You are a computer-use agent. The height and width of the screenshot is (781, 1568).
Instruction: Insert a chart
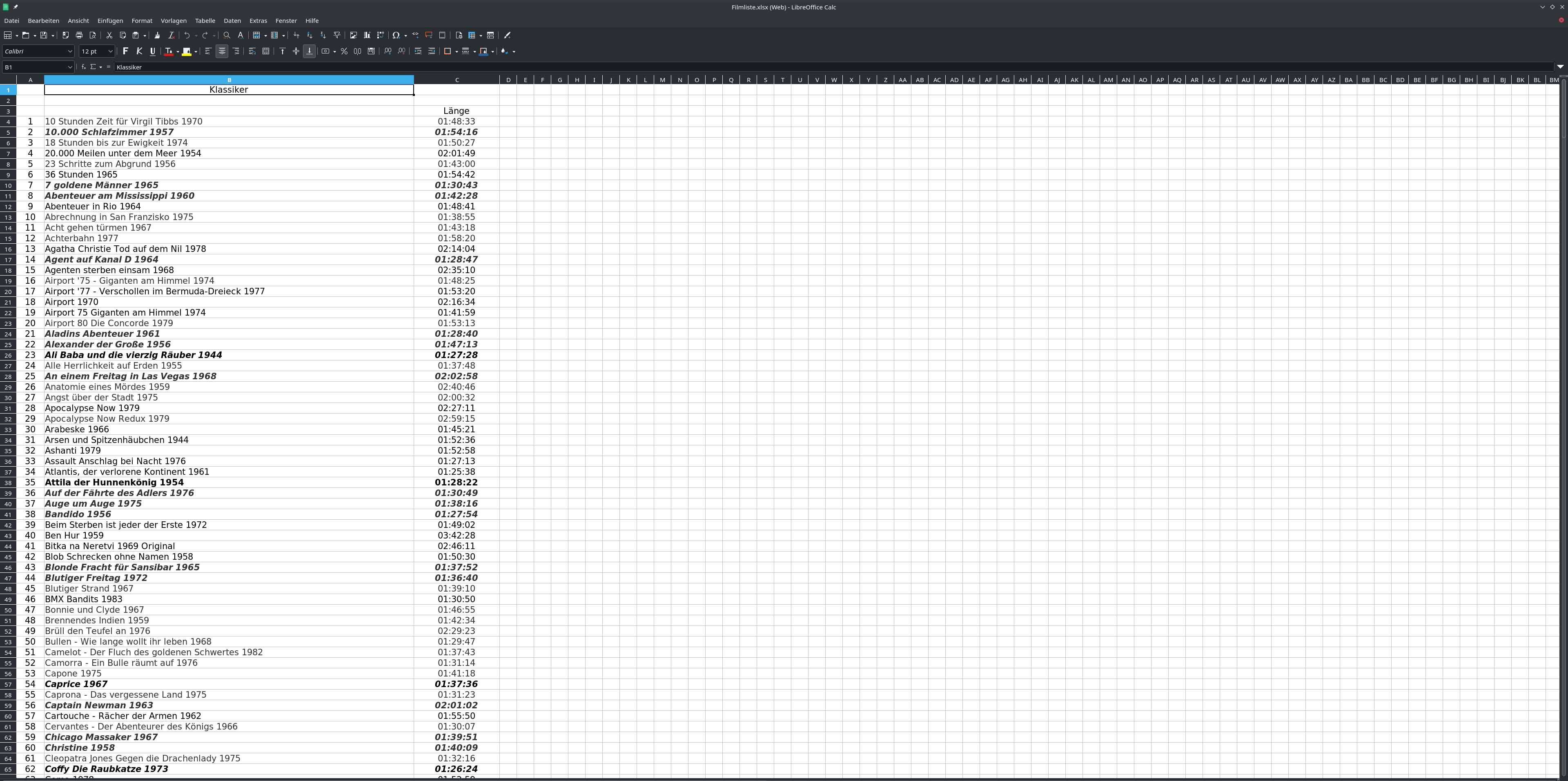click(367, 35)
